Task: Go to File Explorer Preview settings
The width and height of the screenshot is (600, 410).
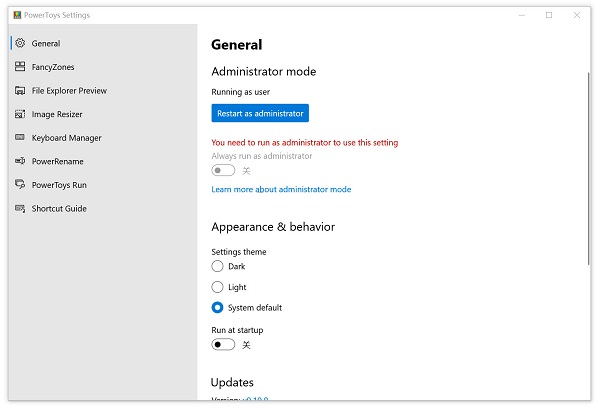Action: [x=103, y=91]
